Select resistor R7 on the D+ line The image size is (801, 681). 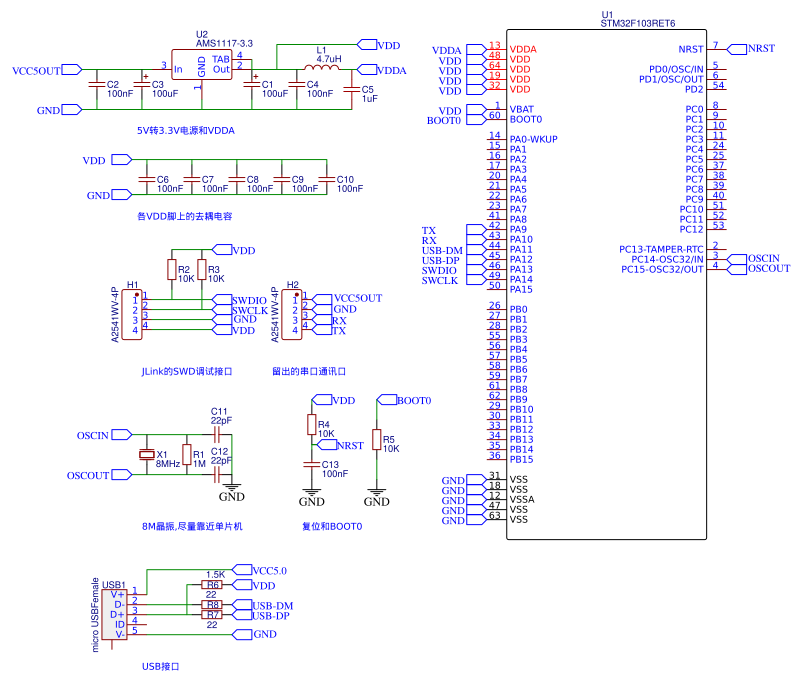pyautogui.click(x=212, y=615)
